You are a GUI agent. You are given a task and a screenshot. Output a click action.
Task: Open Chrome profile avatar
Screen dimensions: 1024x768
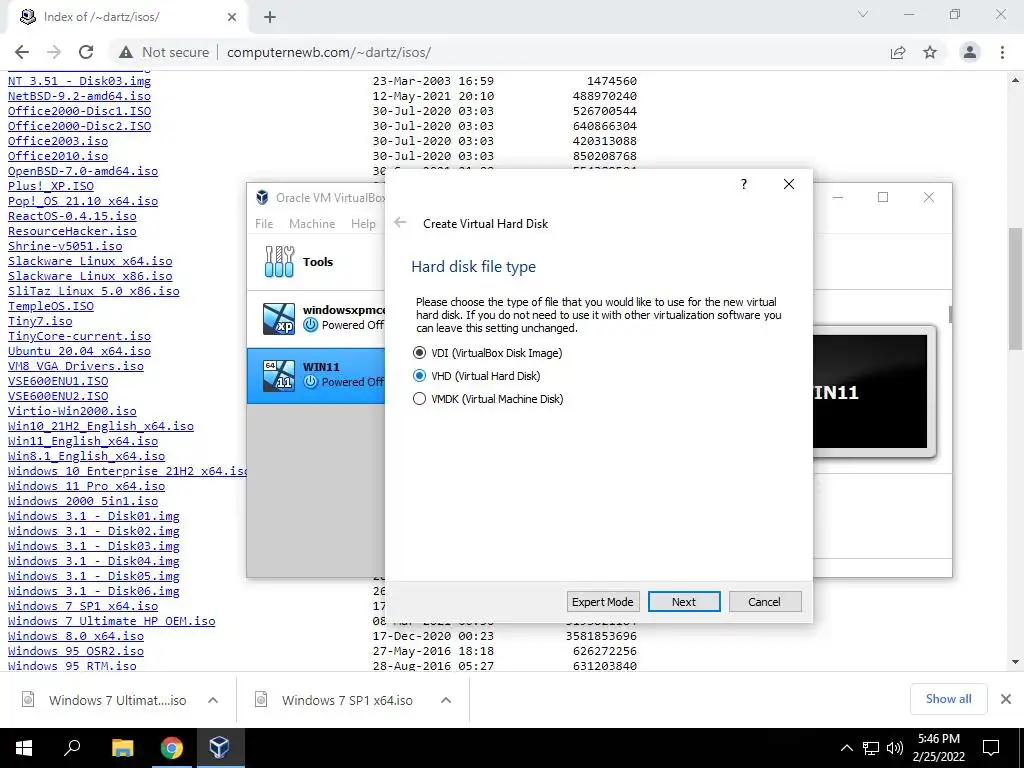(970, 52)
